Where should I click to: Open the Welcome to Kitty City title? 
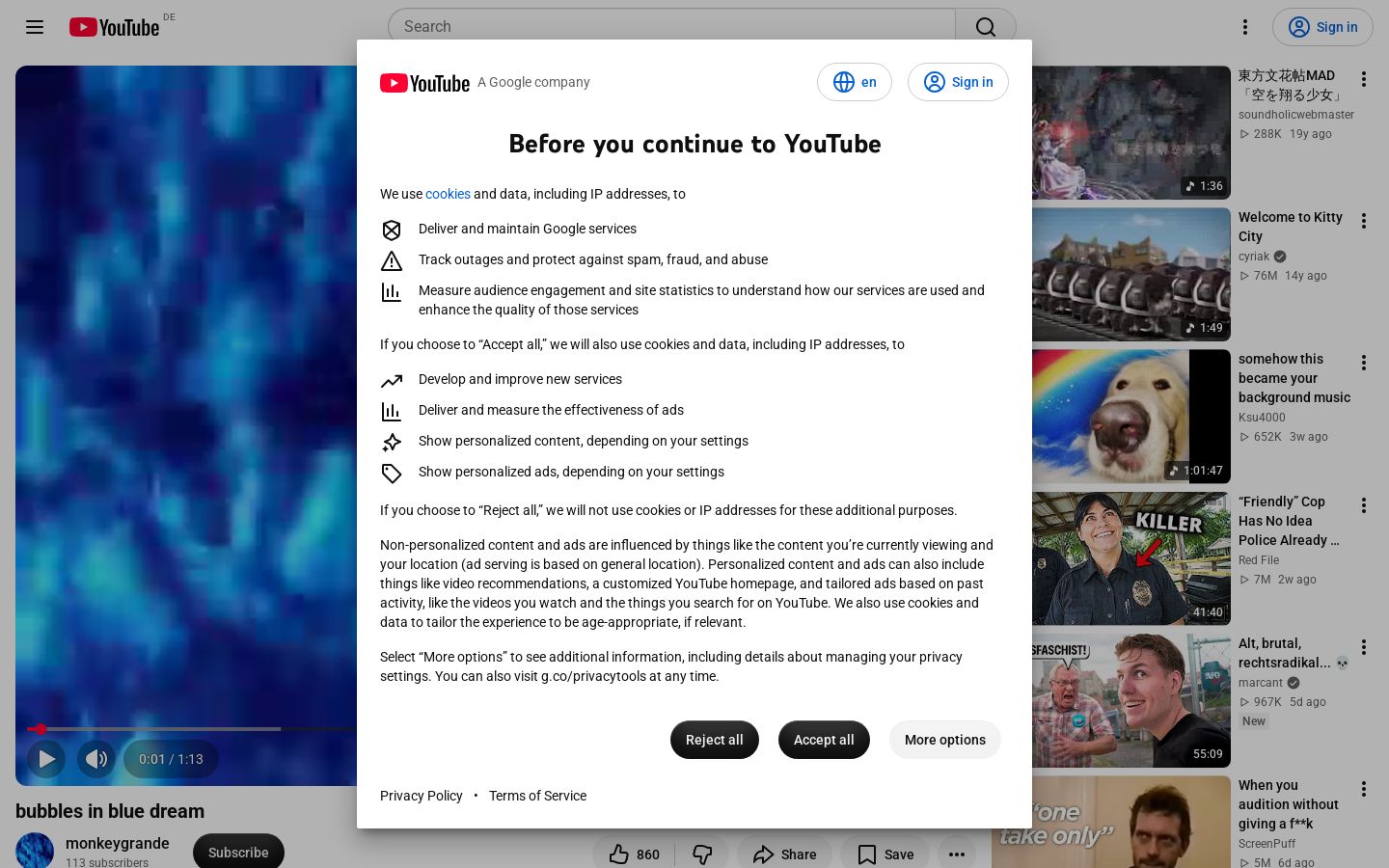[x=1291, y=227]
